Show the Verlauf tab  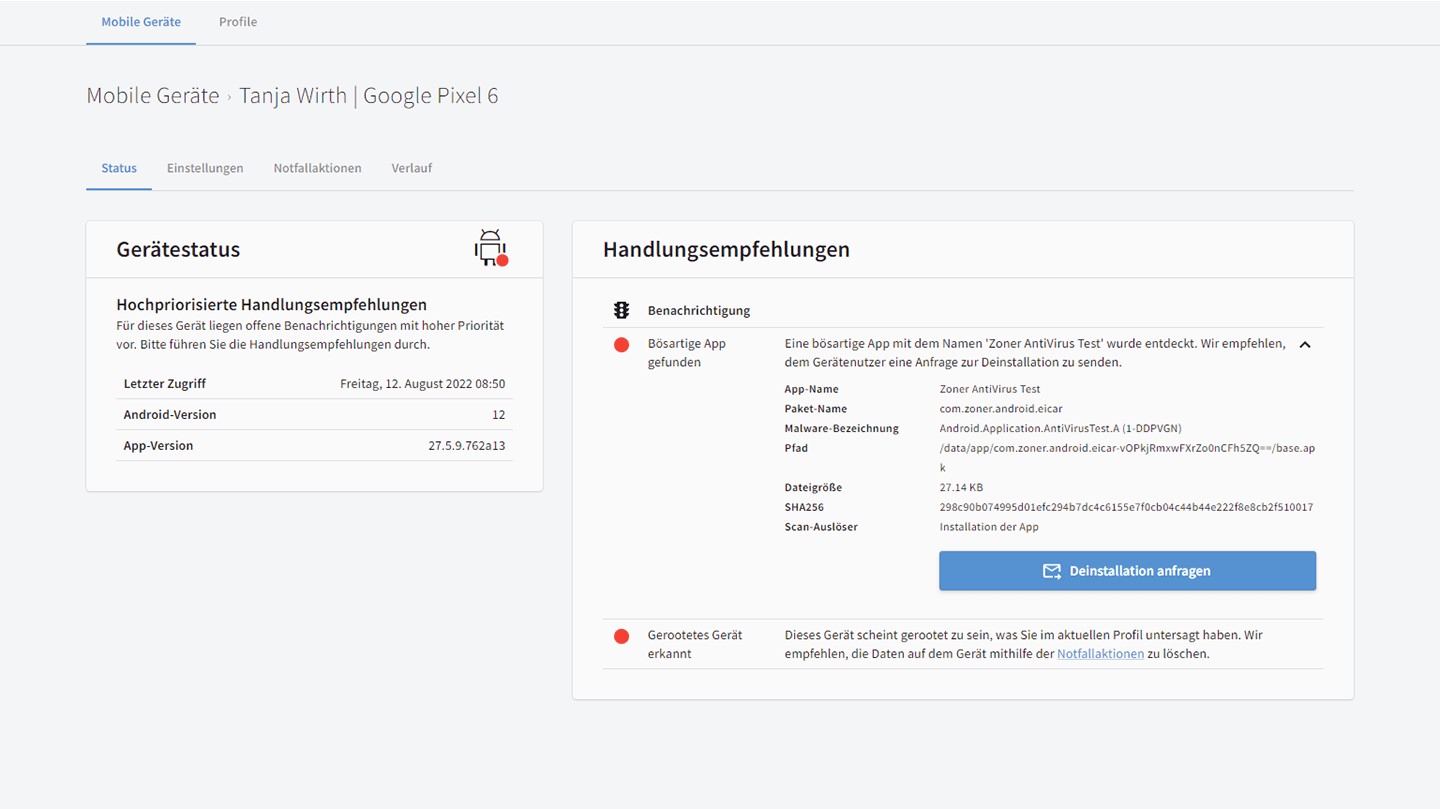click(x=412, y=168)
